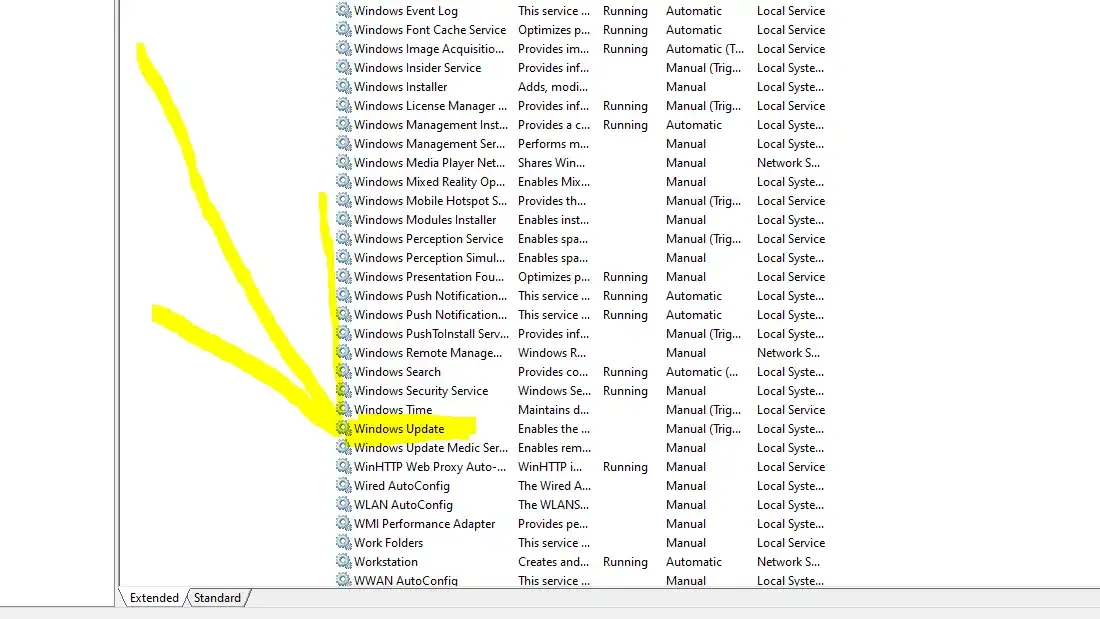
Task: Select the Wired AutoConfig service name
Action: [402, 486]
